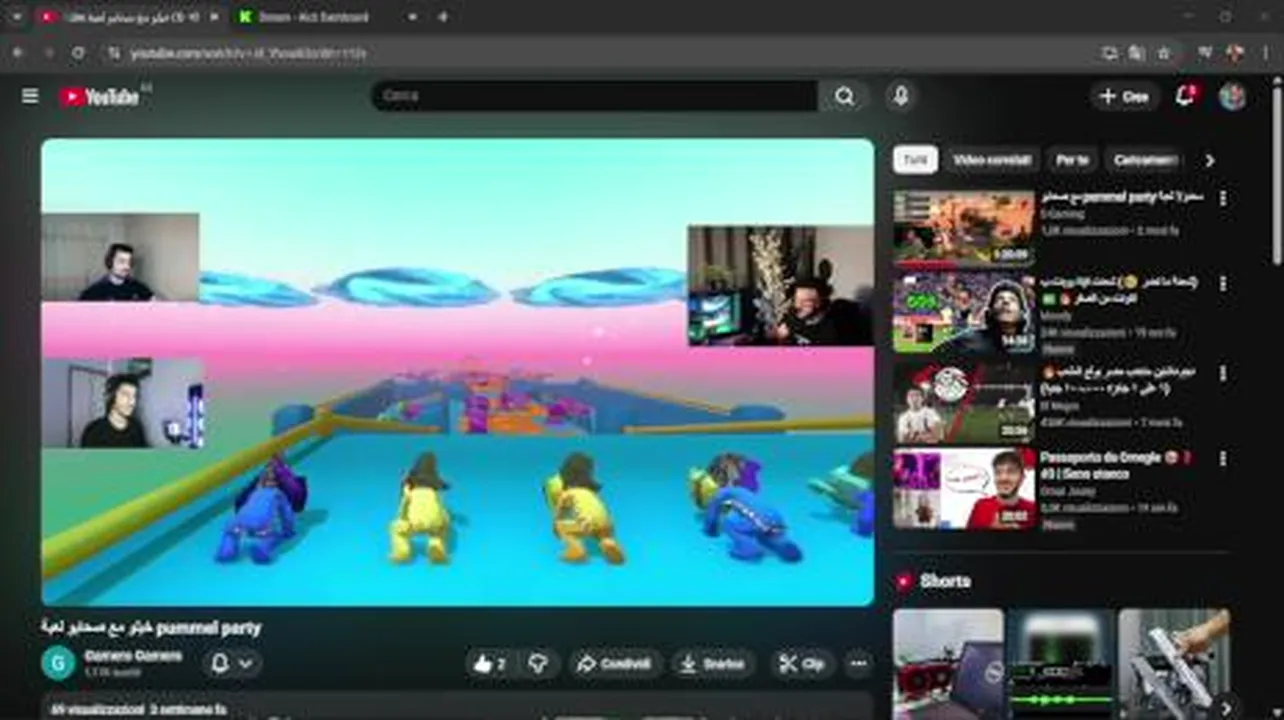Screen dimensions: 1284x720
Task: Click the search magnifier button
Action: coord(845,96)
